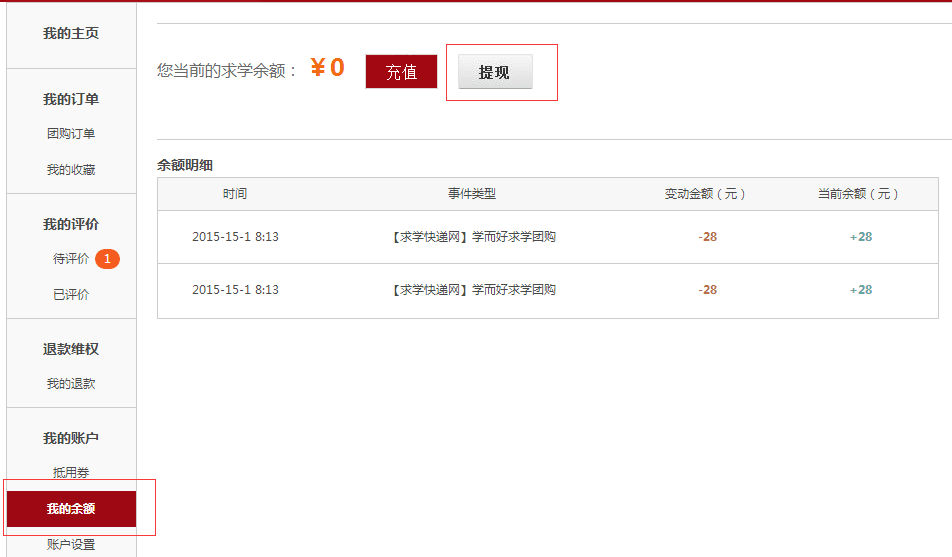The width and height of the screenshot is (952, 557).
Task: Click the 时间 column header
Action: [x=235, y=194]
